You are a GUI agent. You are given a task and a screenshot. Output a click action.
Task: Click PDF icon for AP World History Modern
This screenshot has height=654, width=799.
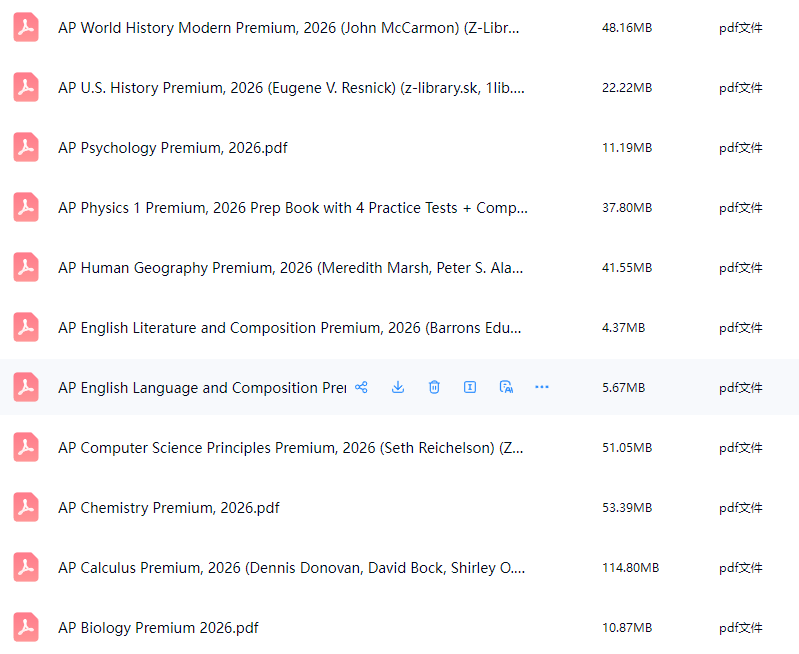[x=26, y=28]
